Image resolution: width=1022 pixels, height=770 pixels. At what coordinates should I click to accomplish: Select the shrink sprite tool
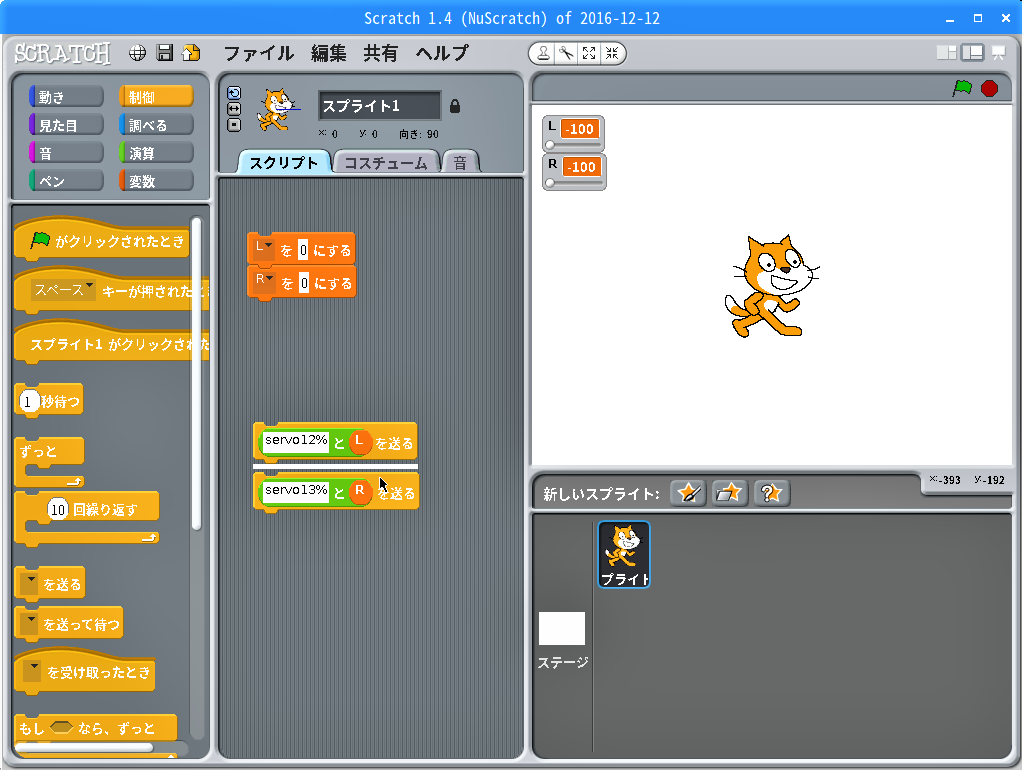tap(611, 53)
